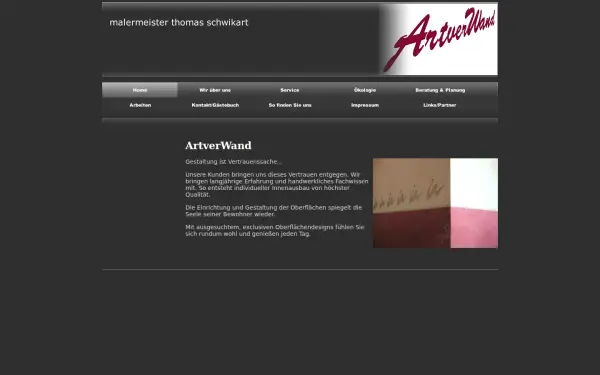Open Beratung & Planung page
Viewport: 600px width, 375px height.
440,90
